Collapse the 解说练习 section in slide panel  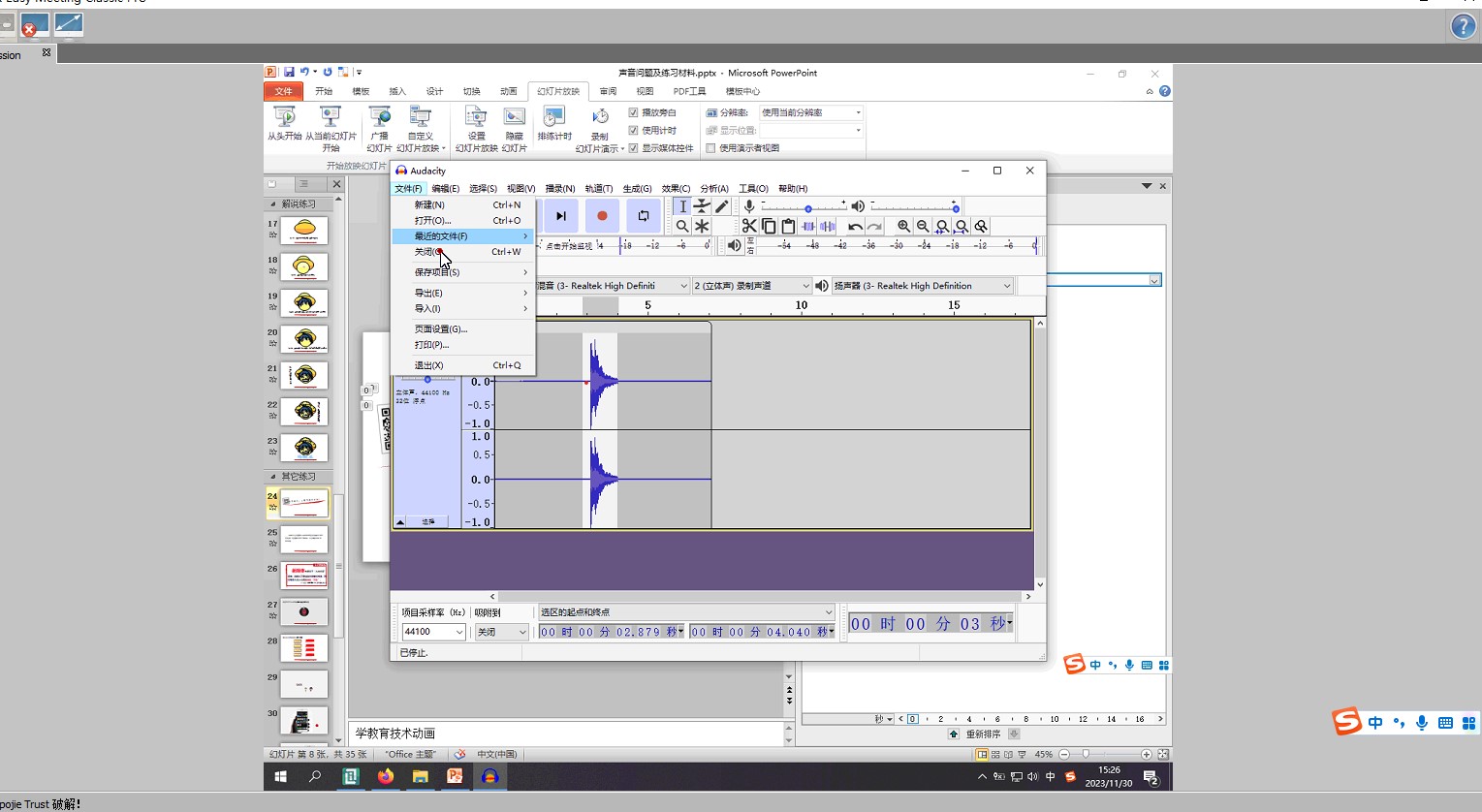click(272, 204)
